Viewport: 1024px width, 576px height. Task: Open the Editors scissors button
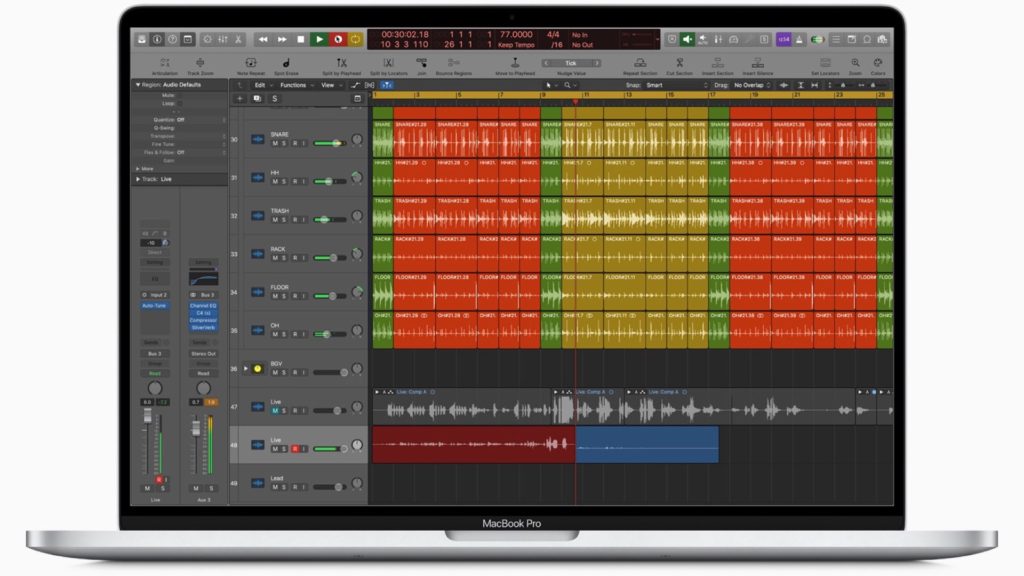point(238,39)
